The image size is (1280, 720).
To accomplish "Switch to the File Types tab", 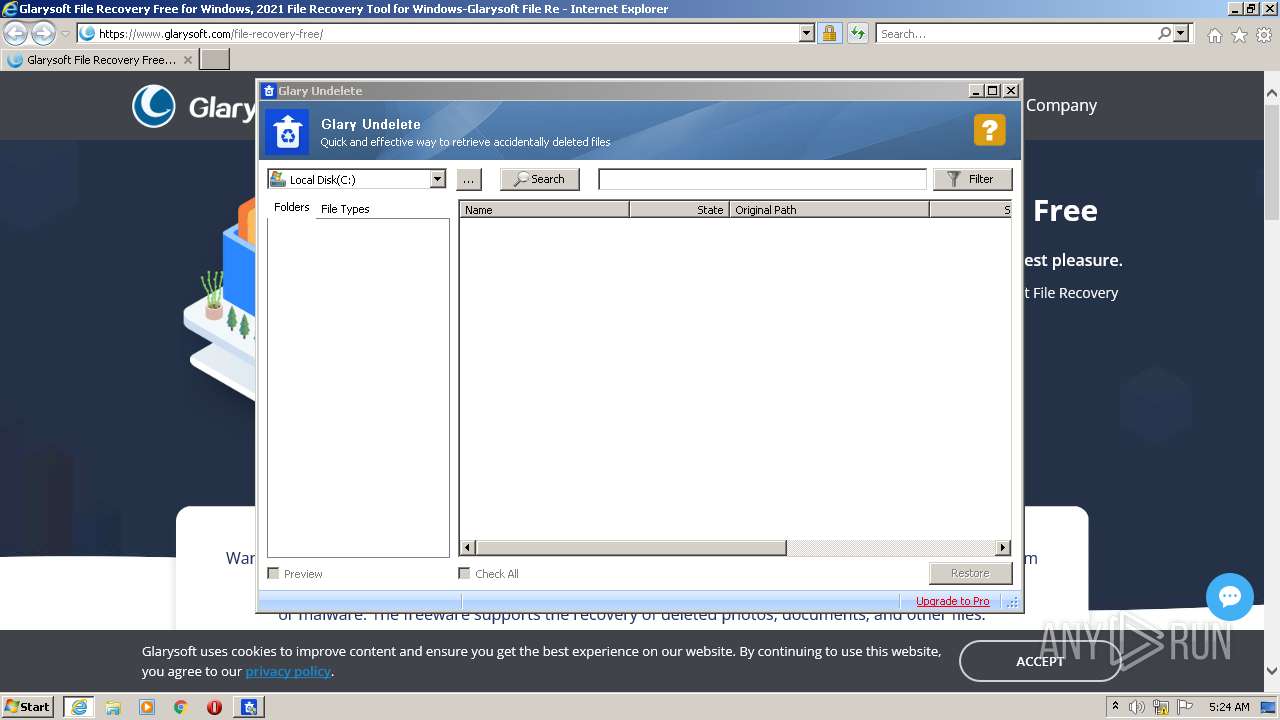I will (x=345, y=209).
